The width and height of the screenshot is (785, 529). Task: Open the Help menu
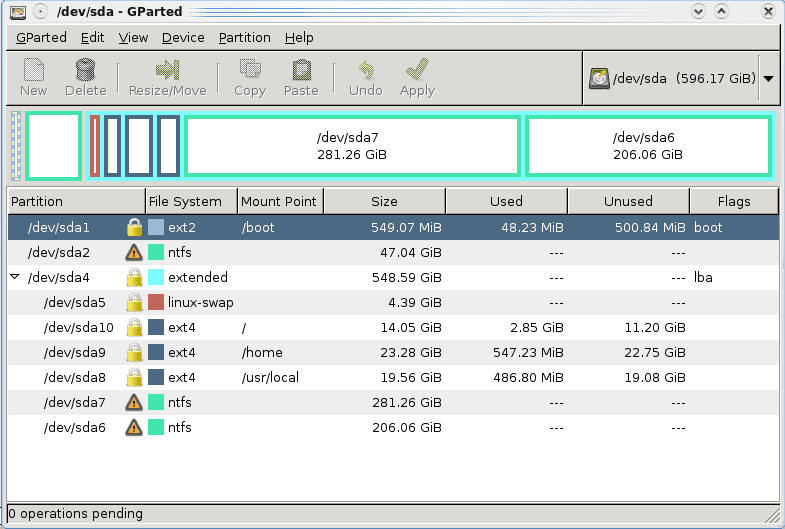point(299,38)
